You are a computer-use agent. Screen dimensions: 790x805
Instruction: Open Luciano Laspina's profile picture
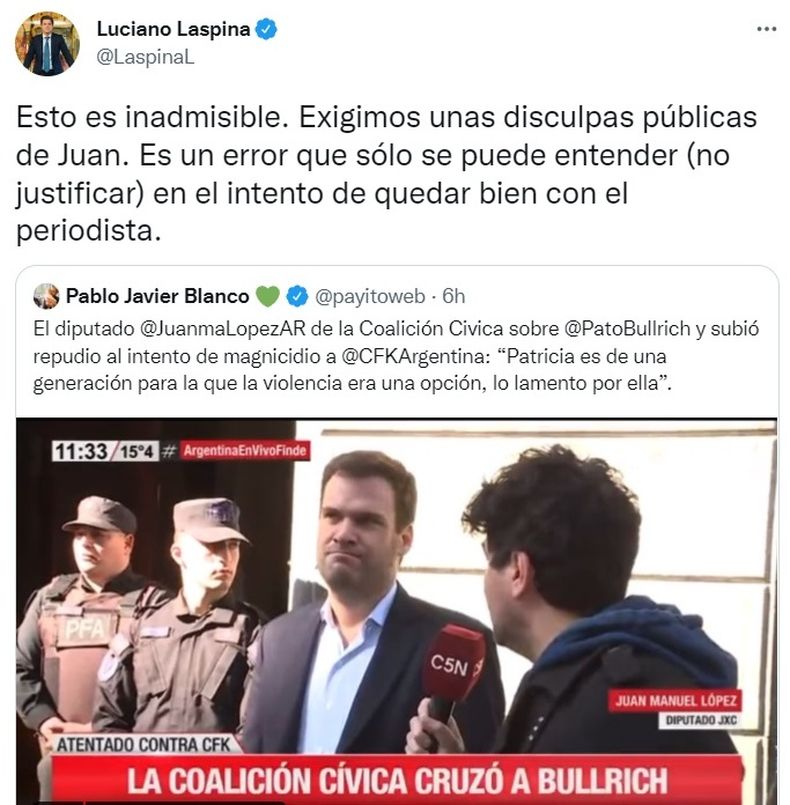[x=47, y=44]
